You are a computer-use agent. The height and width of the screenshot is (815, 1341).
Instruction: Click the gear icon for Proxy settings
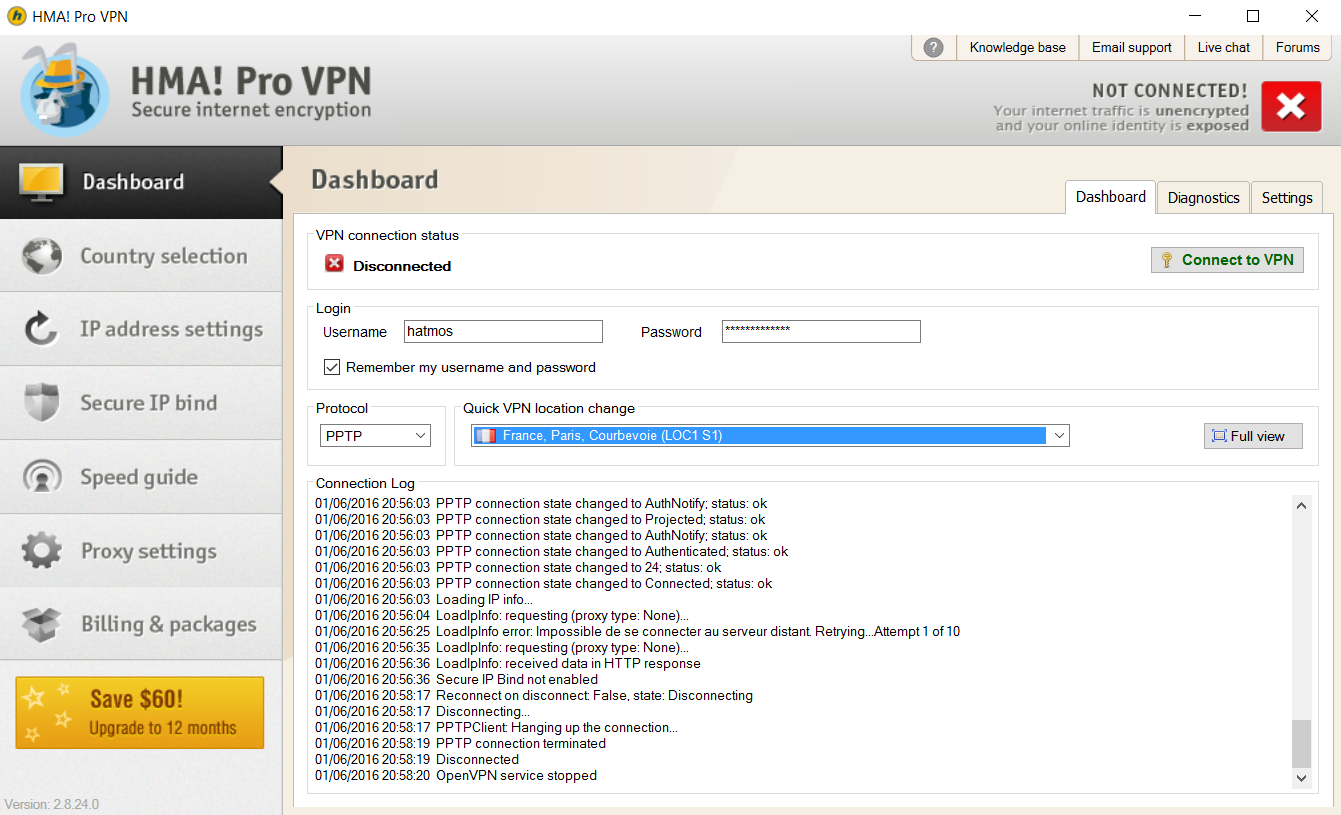[41, 551]
